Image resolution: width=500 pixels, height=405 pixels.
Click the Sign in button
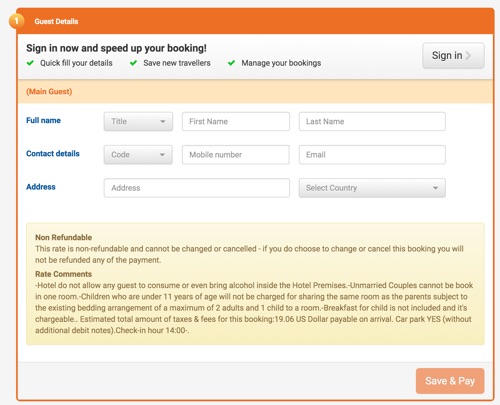tap(453, 55)
